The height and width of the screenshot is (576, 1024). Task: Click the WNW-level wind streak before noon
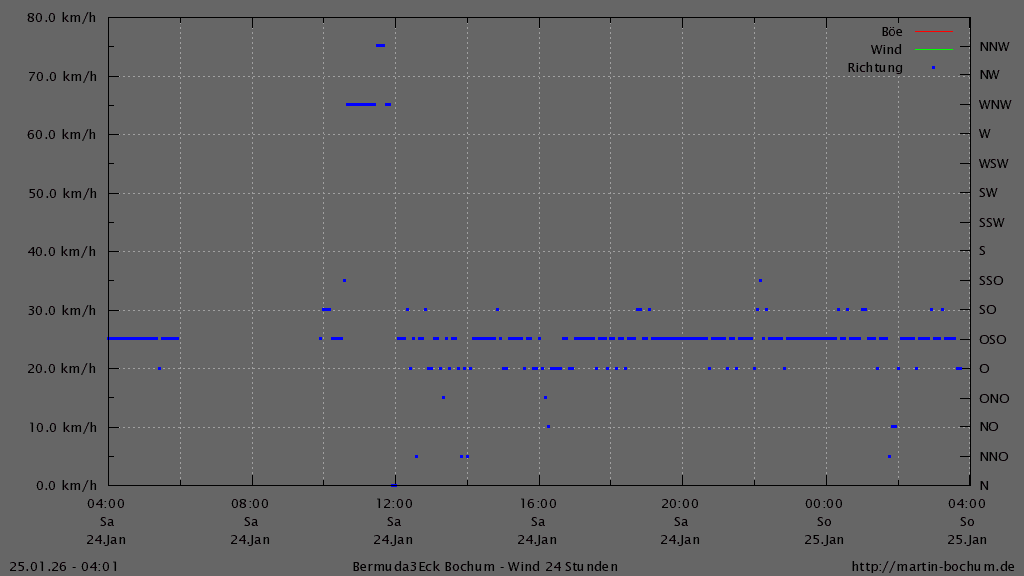pyautogui.click(x=362, y=102)
